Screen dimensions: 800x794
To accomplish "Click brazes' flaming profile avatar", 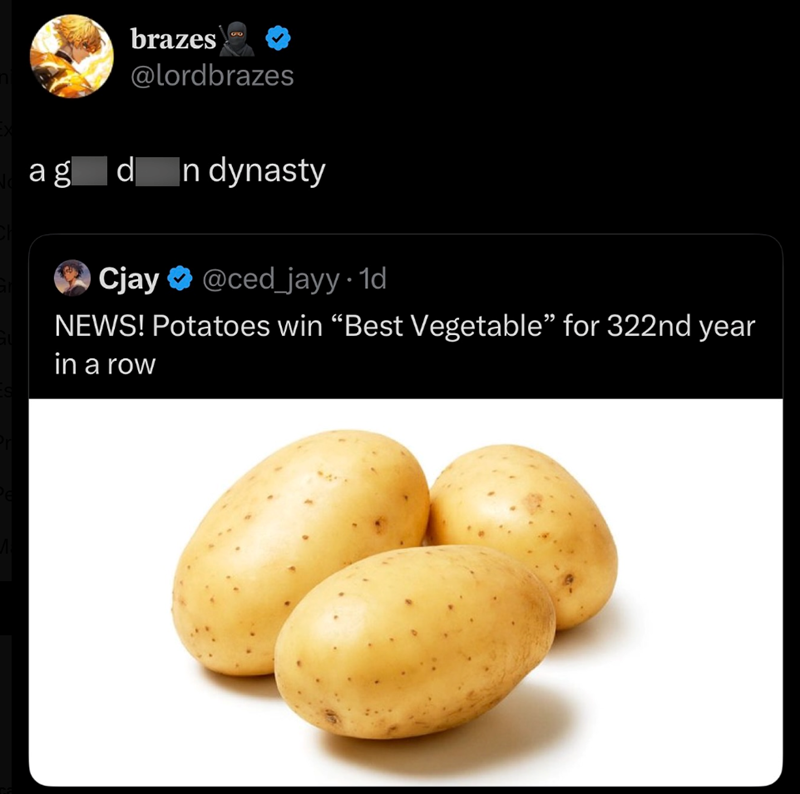I will [72, 56].
